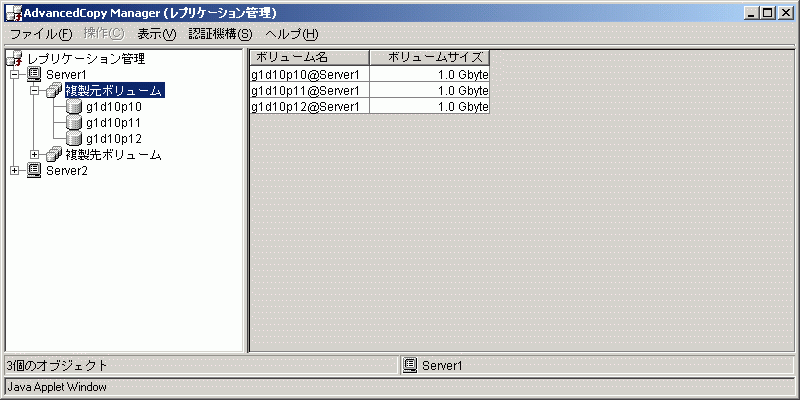Click the Server1 status bar label
Viewport: 800px width, 400px height.
[x=442, y=366]
